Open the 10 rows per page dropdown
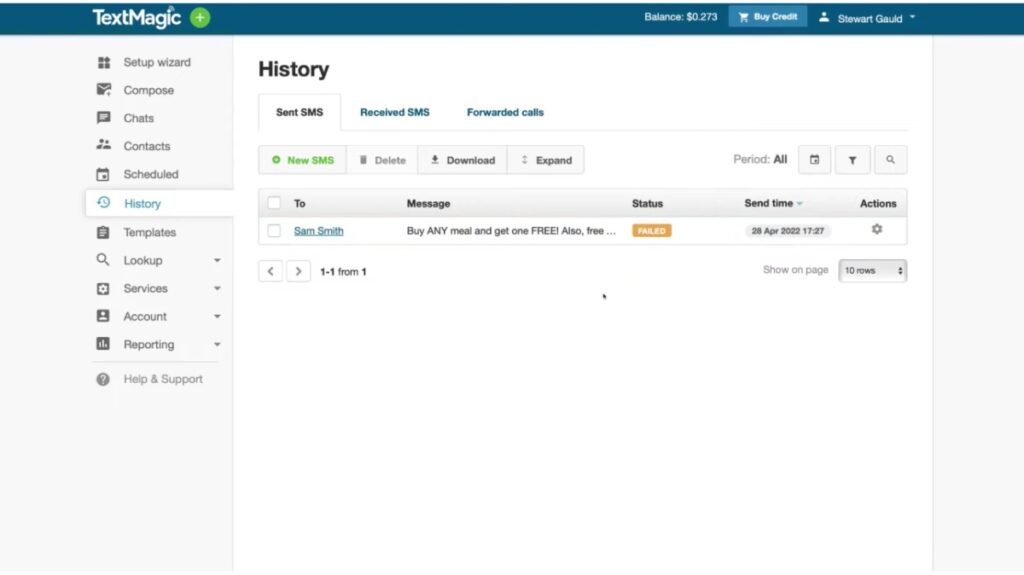Image resolution: width=1024 pixels, height=575 pixels. pyautogui.click(x=872, y=271)
